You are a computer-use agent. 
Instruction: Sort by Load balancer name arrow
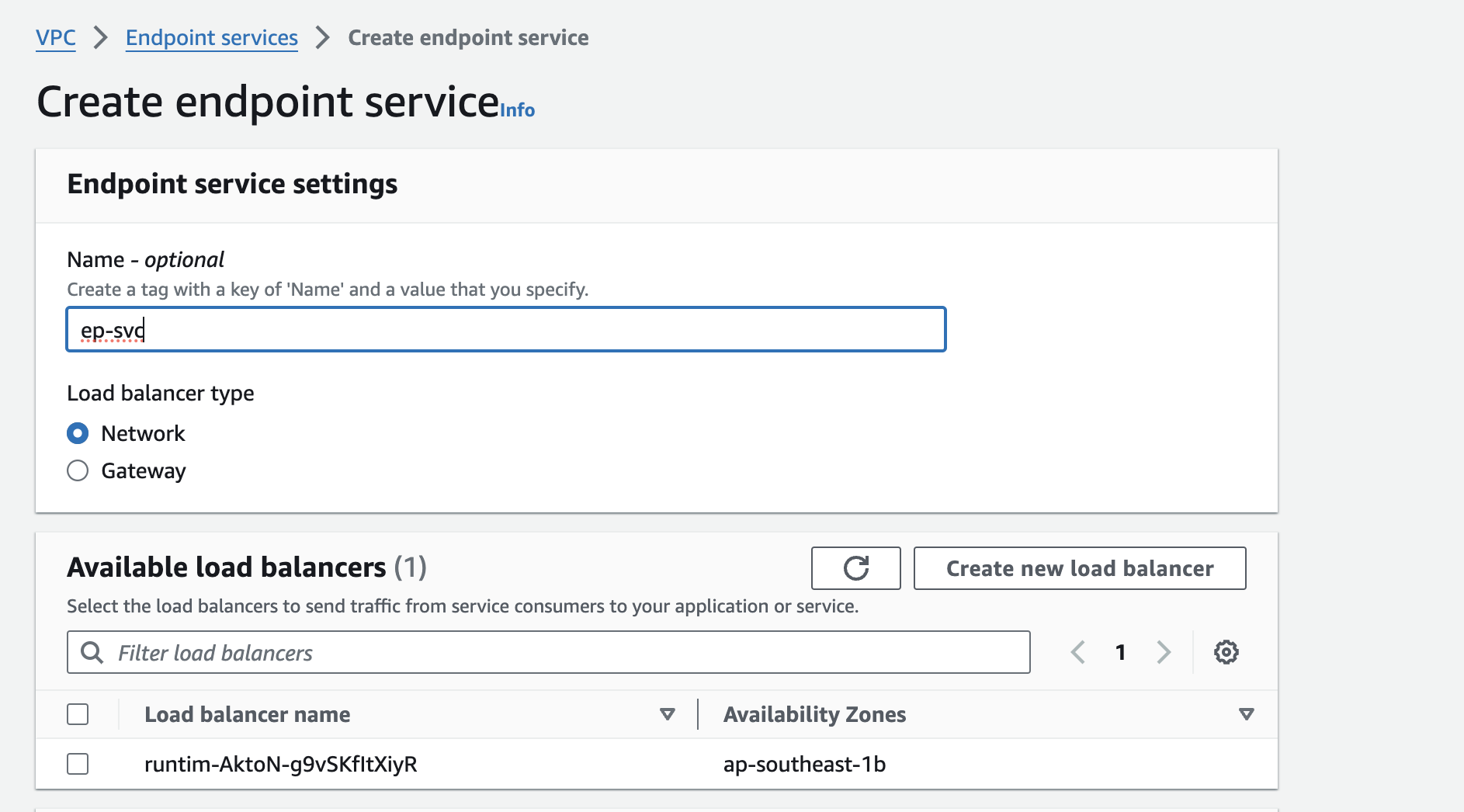point(667,714)
